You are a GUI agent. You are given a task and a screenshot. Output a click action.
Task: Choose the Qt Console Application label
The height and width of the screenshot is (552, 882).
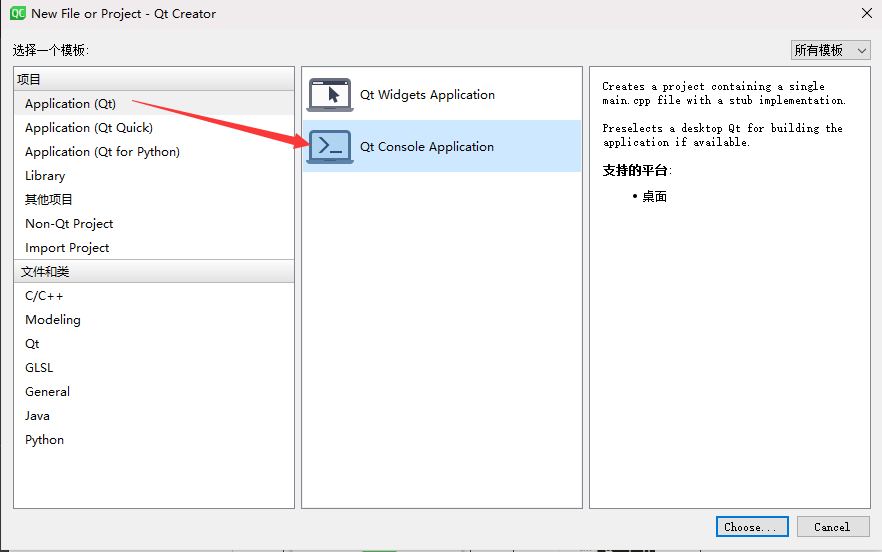click(427, 146)
